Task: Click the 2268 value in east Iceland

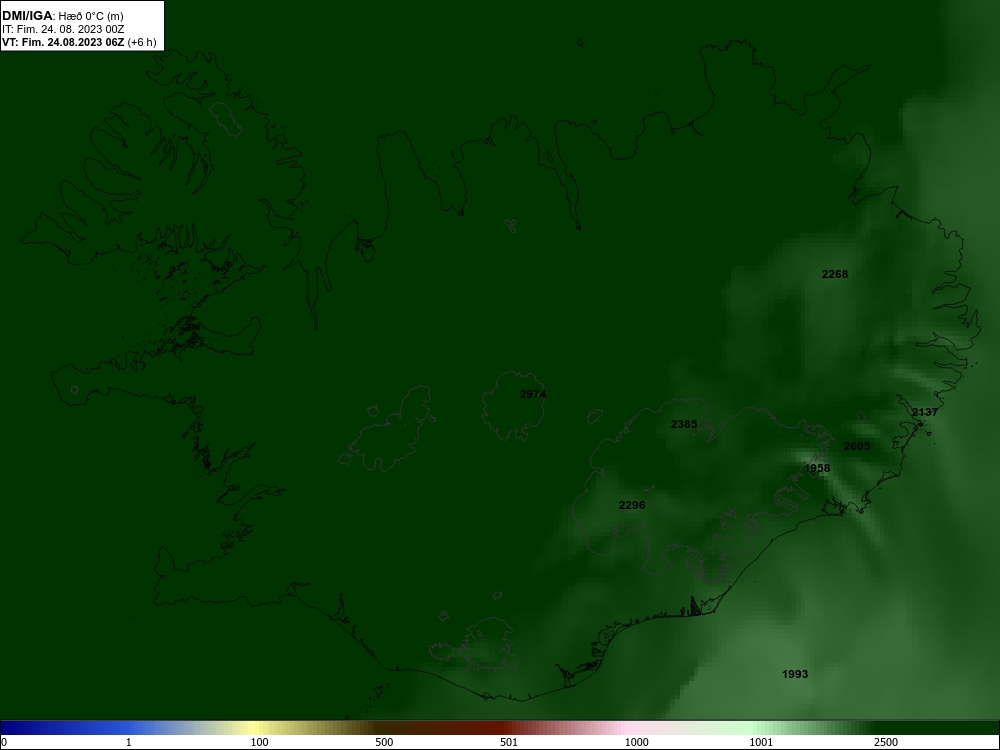Action: coord(835,274)
